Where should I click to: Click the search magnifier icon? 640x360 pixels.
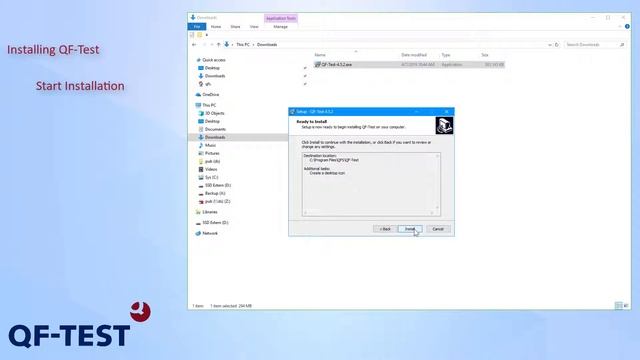[x=622, y=44]
